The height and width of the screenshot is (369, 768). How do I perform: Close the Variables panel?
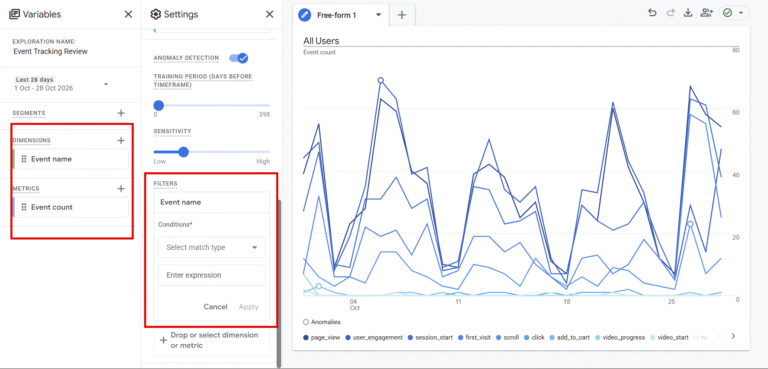128,14
